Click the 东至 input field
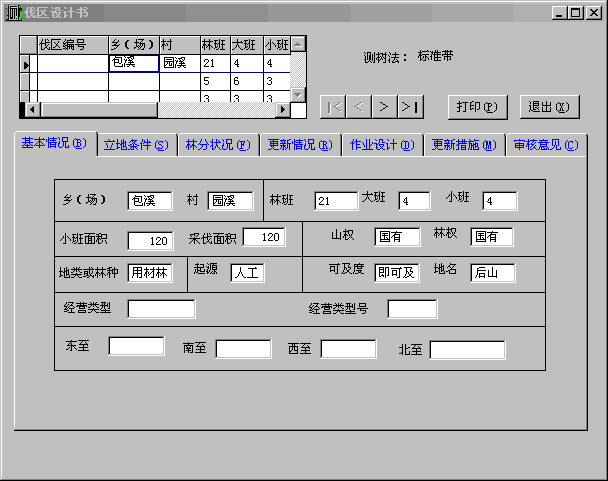Screen dimensions: 608x481 [136, 346]
